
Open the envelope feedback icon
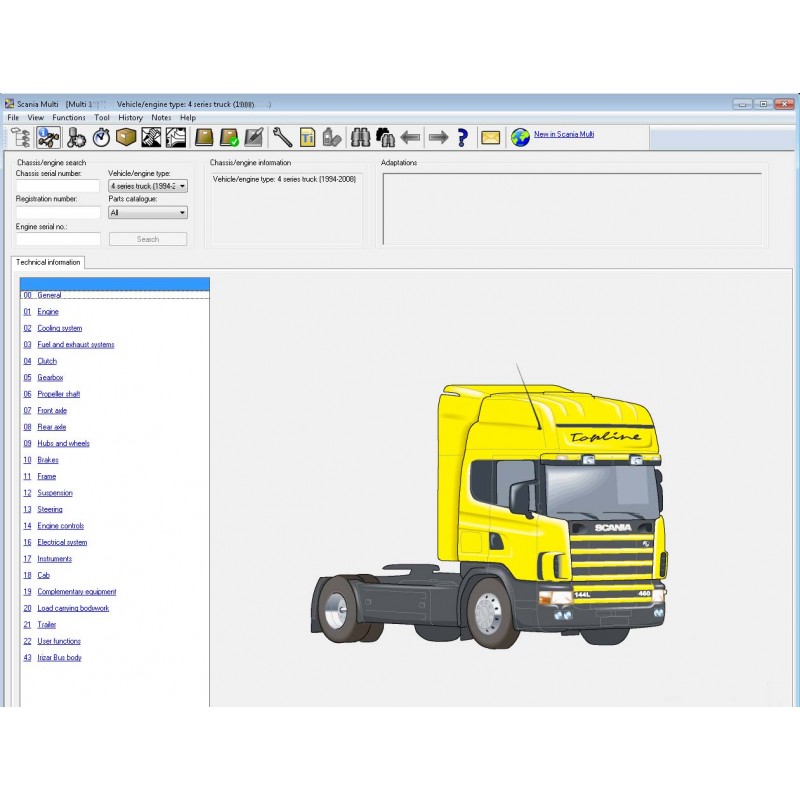(x=489, y=137)
